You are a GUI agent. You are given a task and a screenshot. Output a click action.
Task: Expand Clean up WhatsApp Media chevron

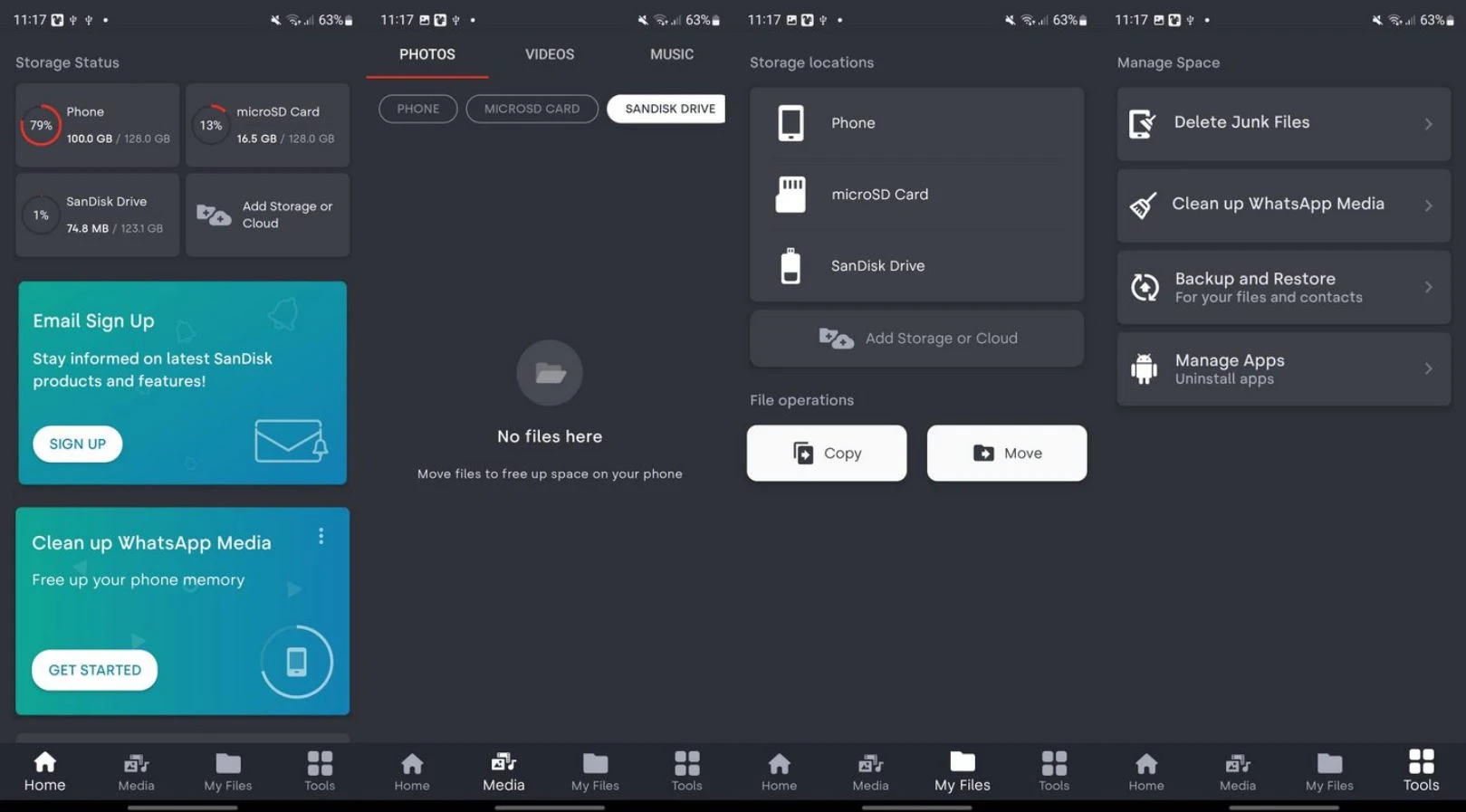tap(1428, 205)
